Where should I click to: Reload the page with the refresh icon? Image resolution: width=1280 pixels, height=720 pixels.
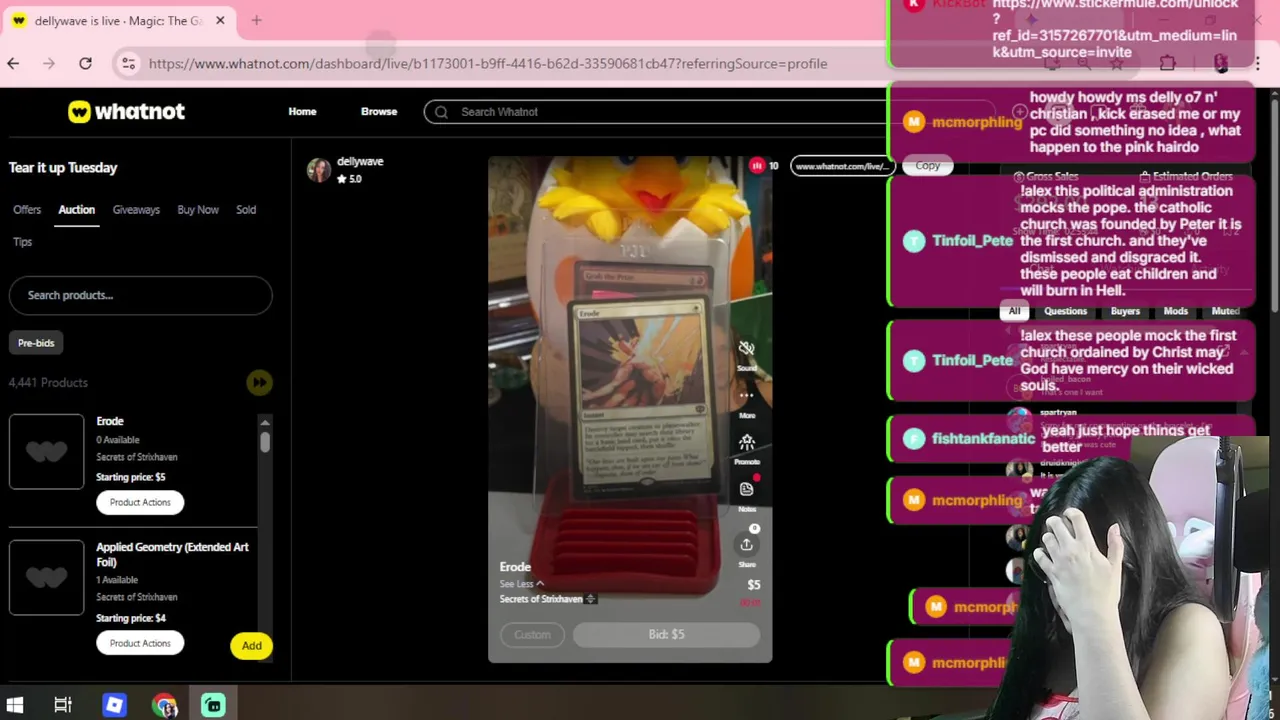tap(85, 63)
